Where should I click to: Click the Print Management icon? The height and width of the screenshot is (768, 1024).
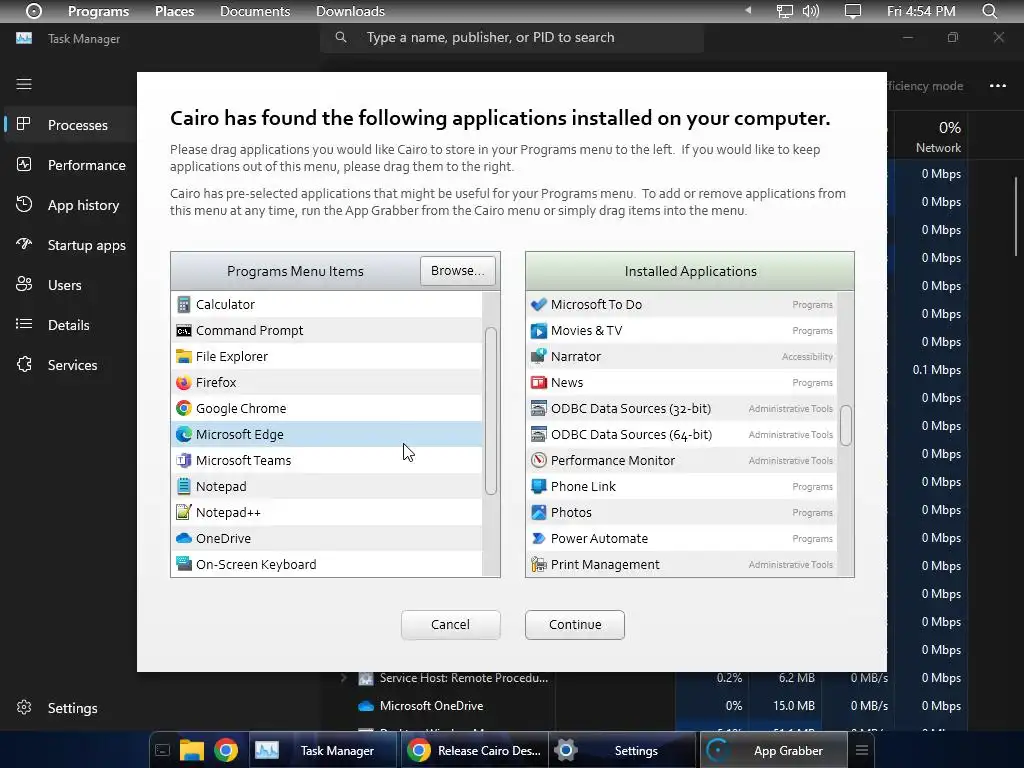(x=538, y=564)
